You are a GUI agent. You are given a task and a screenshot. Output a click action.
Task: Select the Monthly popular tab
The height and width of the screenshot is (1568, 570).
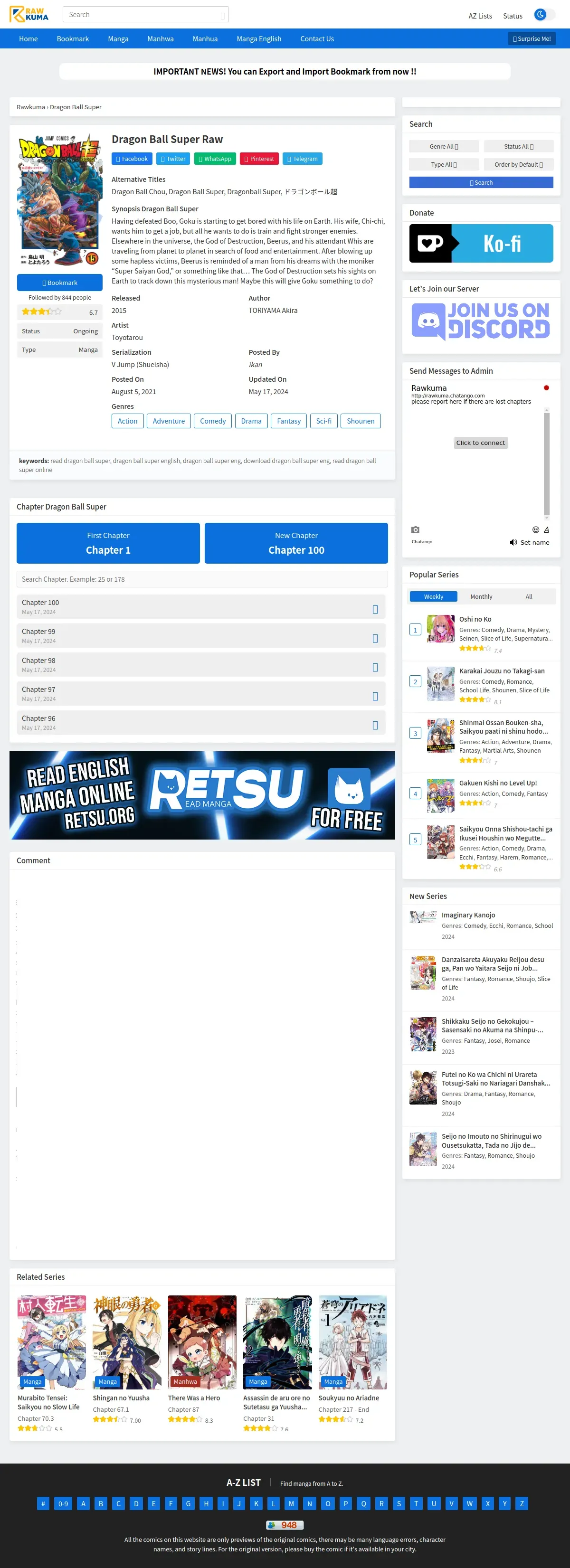[x=481, y=596]
